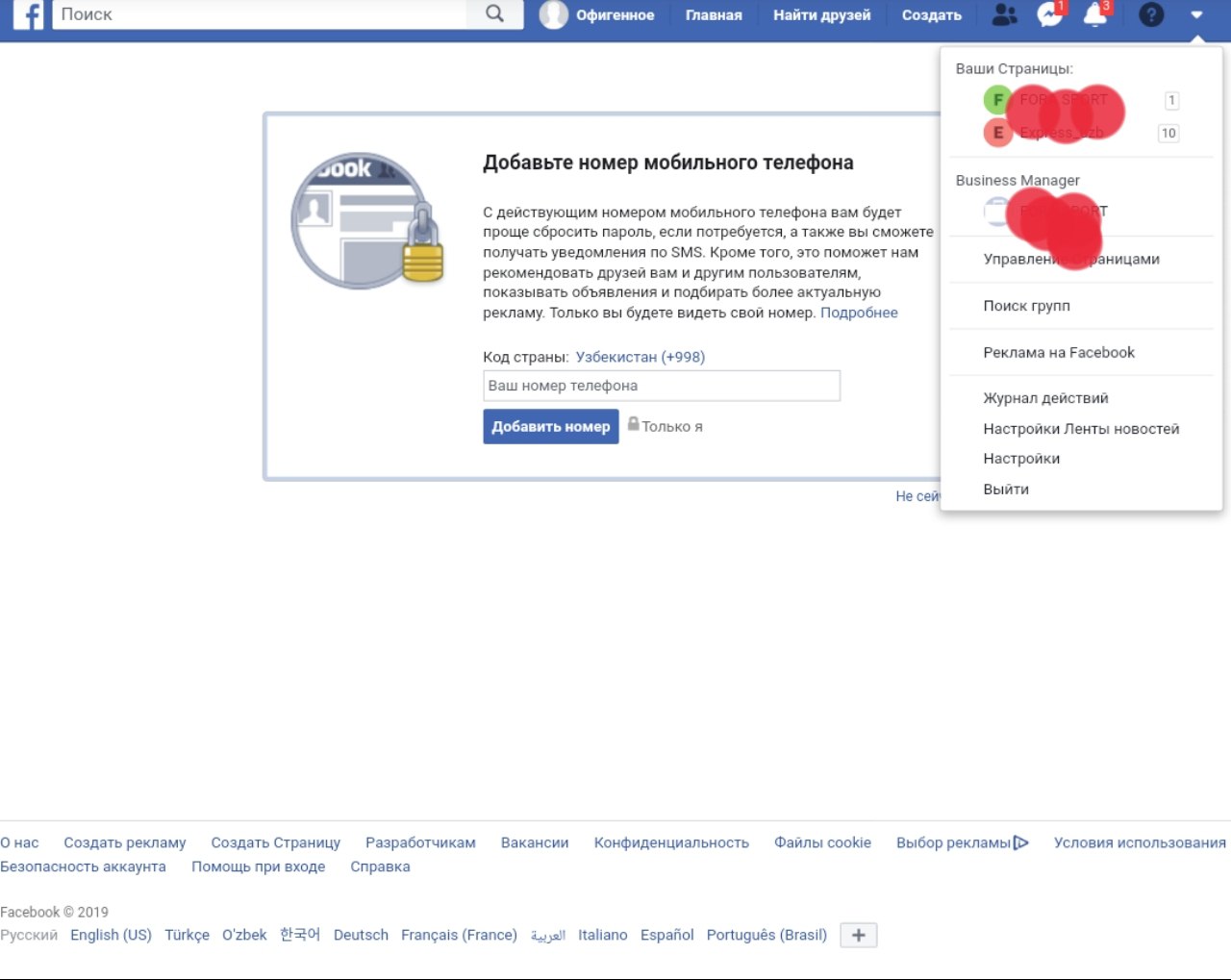Switch language to O'zbek
Viewport: 1231px width, 980px height.
244,935
